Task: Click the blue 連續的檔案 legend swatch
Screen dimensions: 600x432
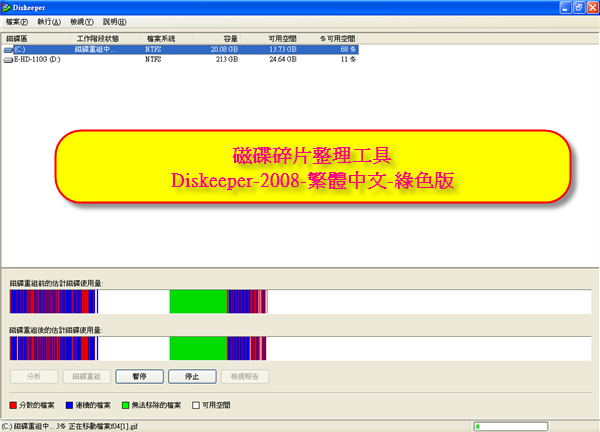Action: 69,406
